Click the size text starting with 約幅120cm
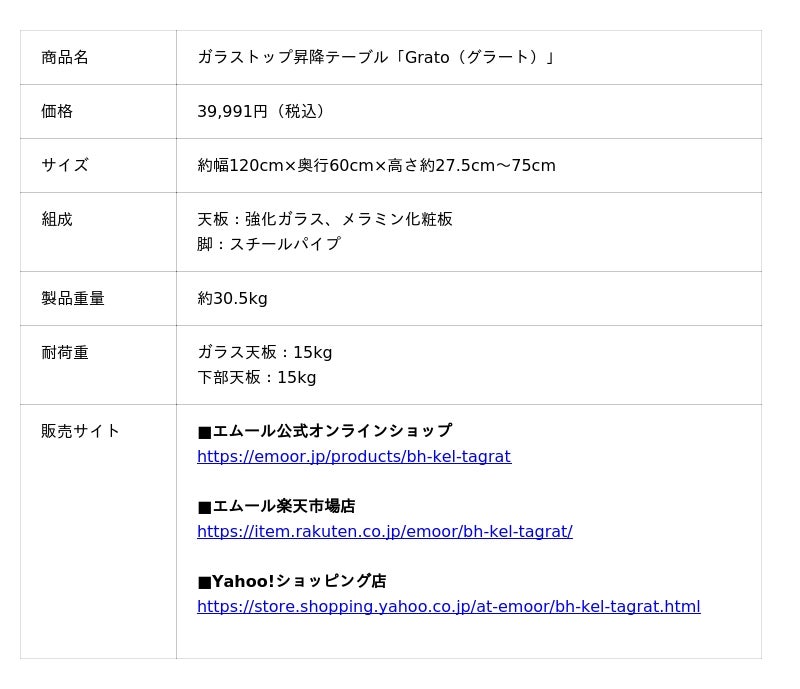Image resolution: width=800 pixels, height=689 pixels. 376,166
